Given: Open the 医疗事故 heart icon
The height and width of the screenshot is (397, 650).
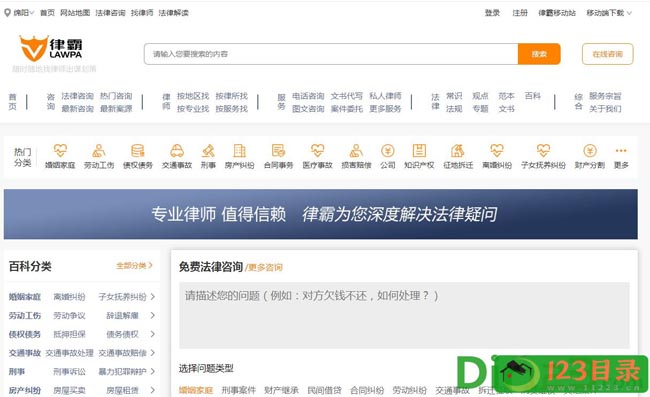Looking at the screenshot, I should (x=318, y=150).
